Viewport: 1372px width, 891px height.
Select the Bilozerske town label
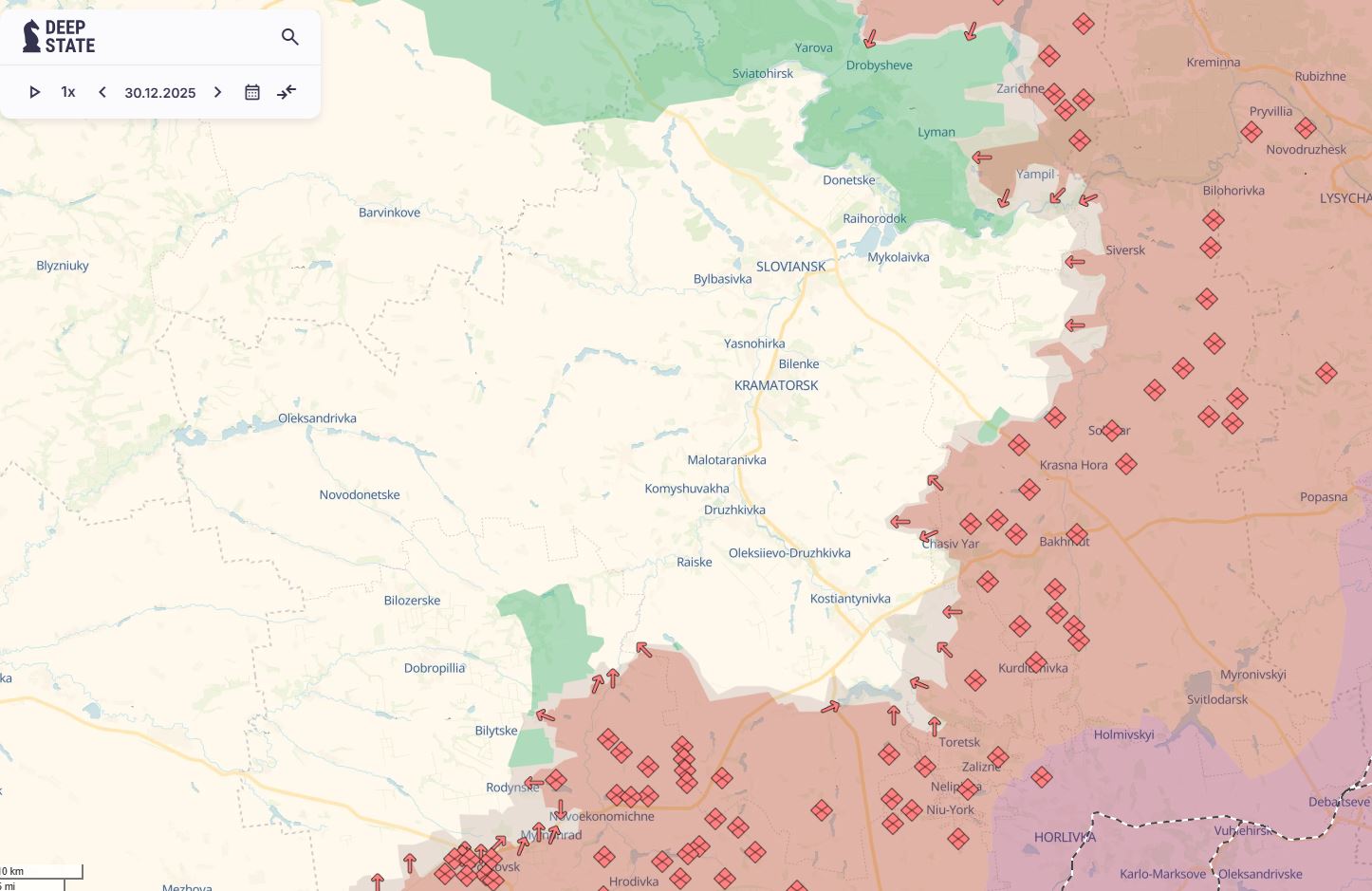tap(412, 601)
